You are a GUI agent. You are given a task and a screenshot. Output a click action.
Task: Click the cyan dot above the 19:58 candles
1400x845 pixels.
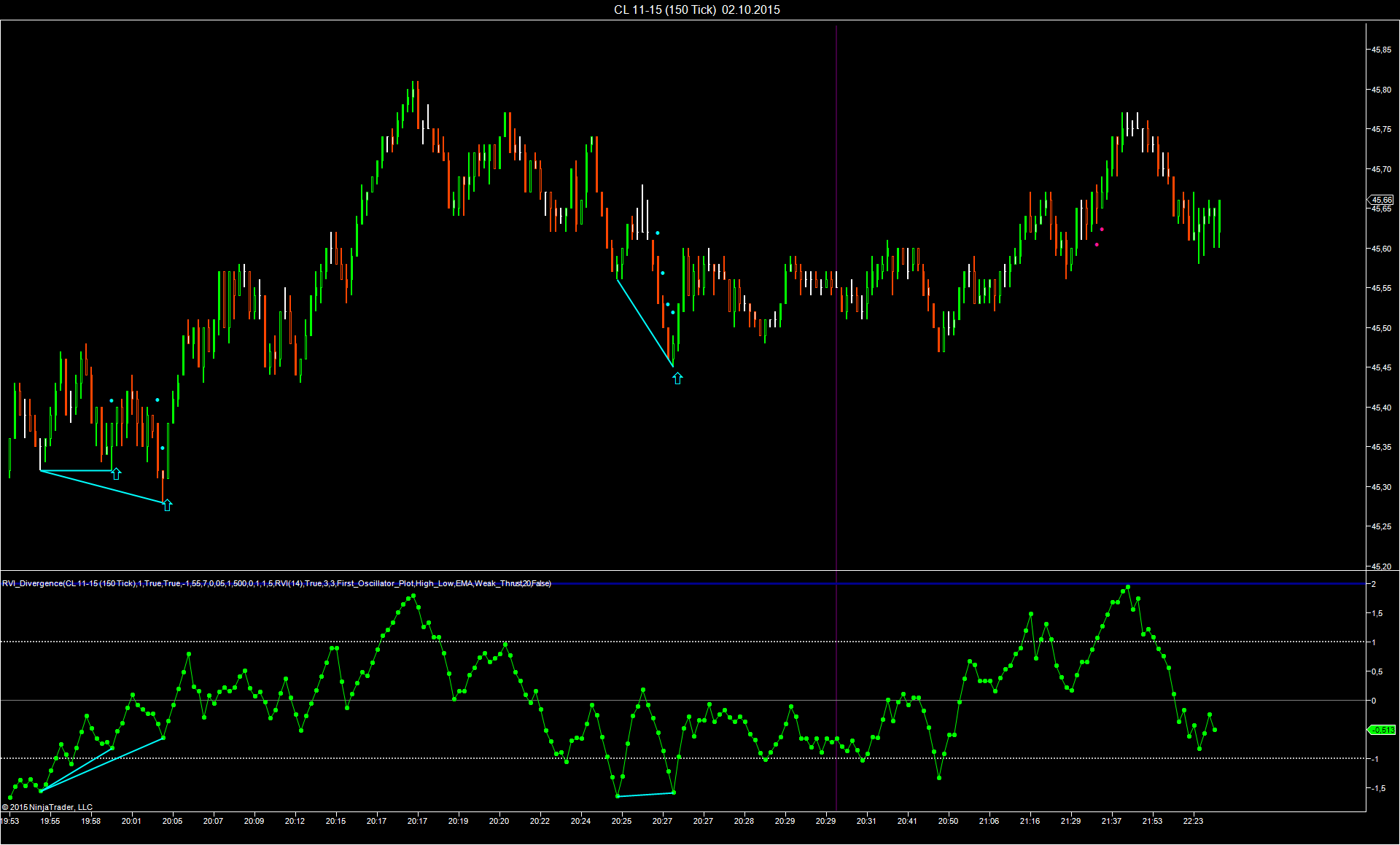pyautogui.click(x=111, y=401)
